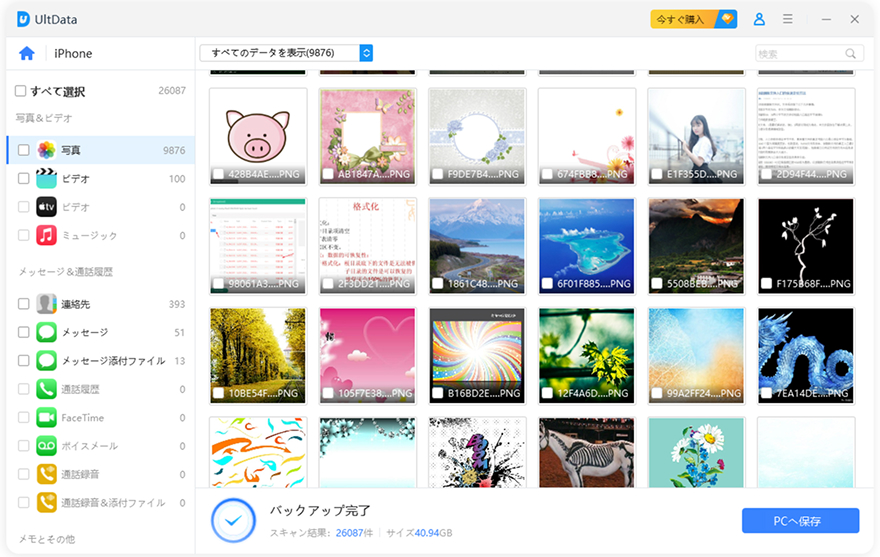
Task: Go to the Home icon
Action: [27, 53]
